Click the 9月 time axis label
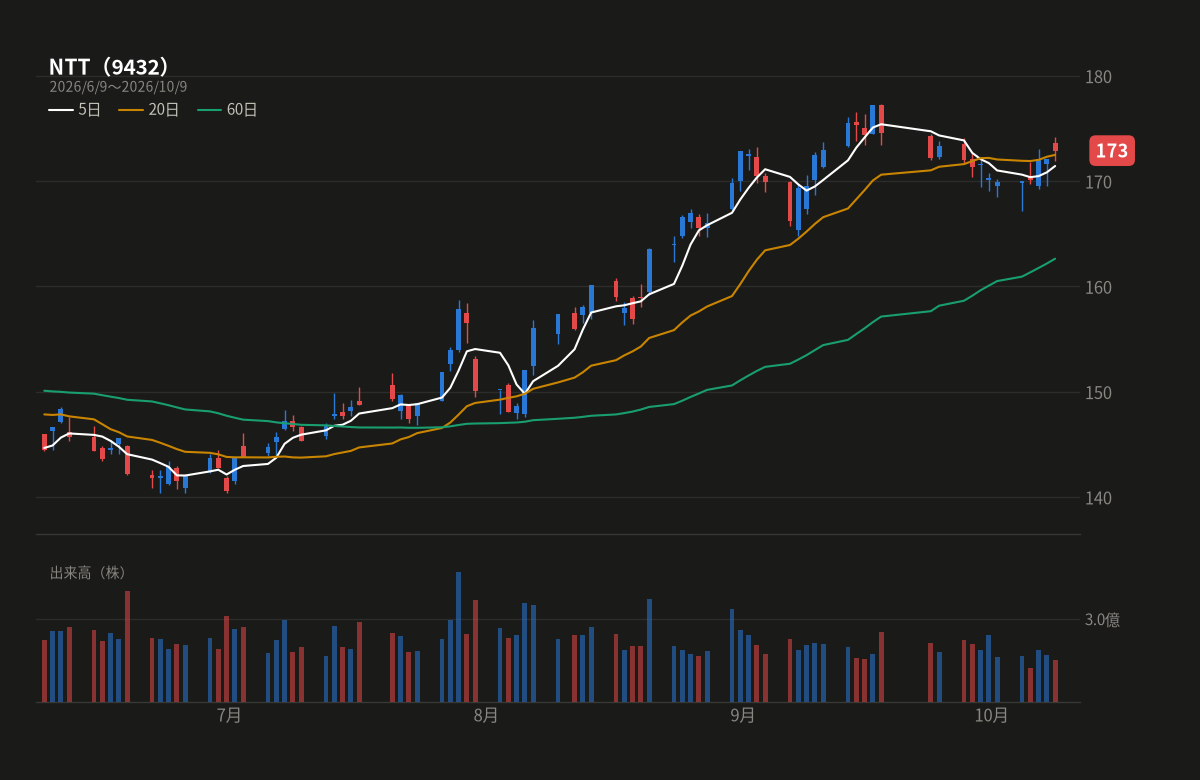The width and height of the screenshot is (1200, 780). pos(743,715)
